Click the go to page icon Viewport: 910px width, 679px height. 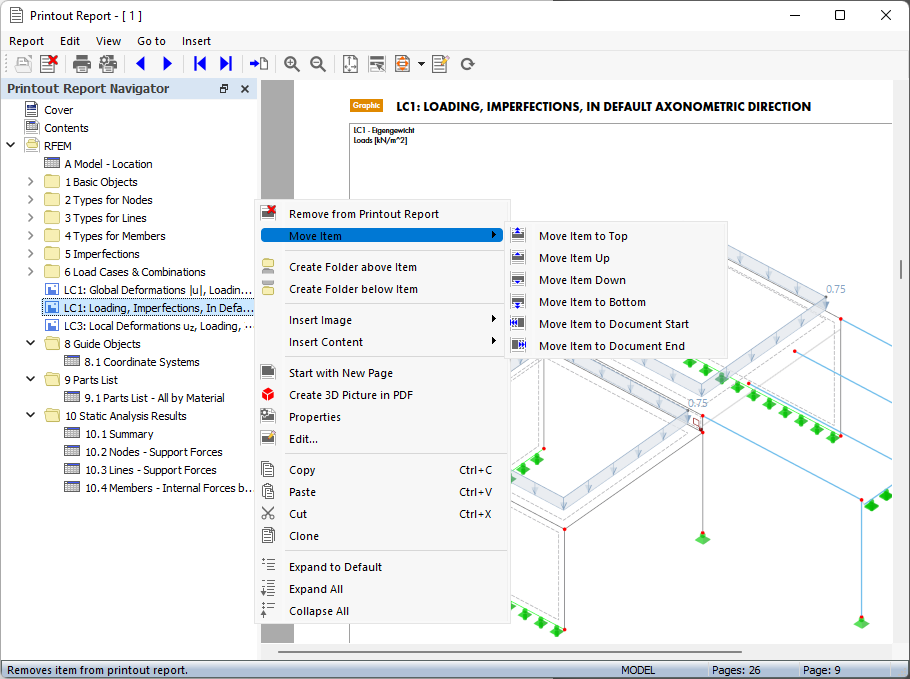(x=259, y=64)
